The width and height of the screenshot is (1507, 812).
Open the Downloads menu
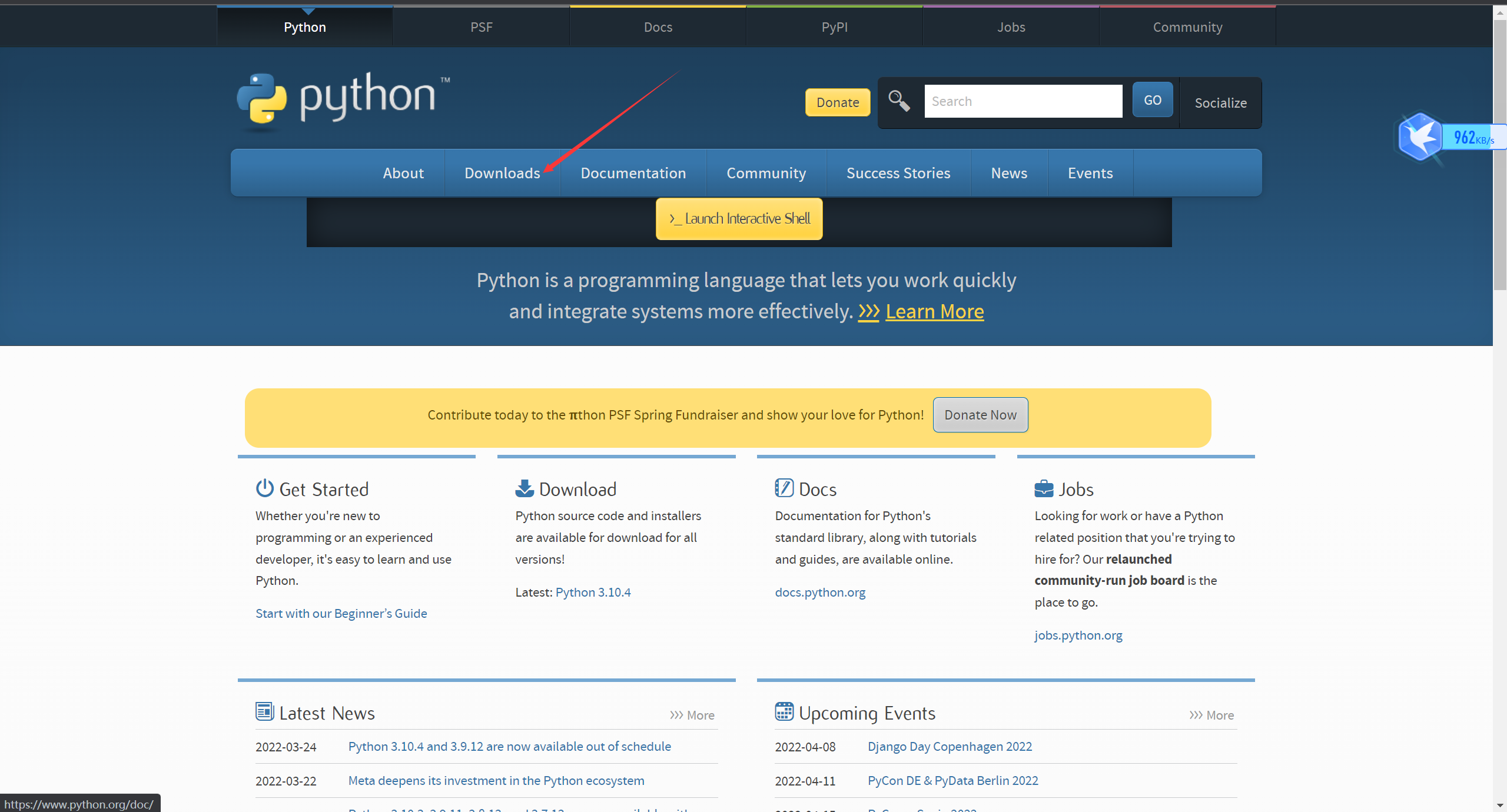(x=502, y=172)
